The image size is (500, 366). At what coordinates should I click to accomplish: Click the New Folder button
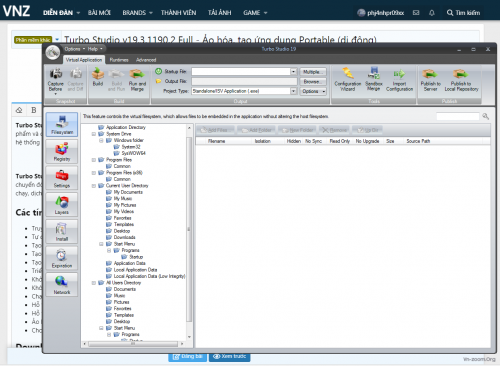(297, 130)
